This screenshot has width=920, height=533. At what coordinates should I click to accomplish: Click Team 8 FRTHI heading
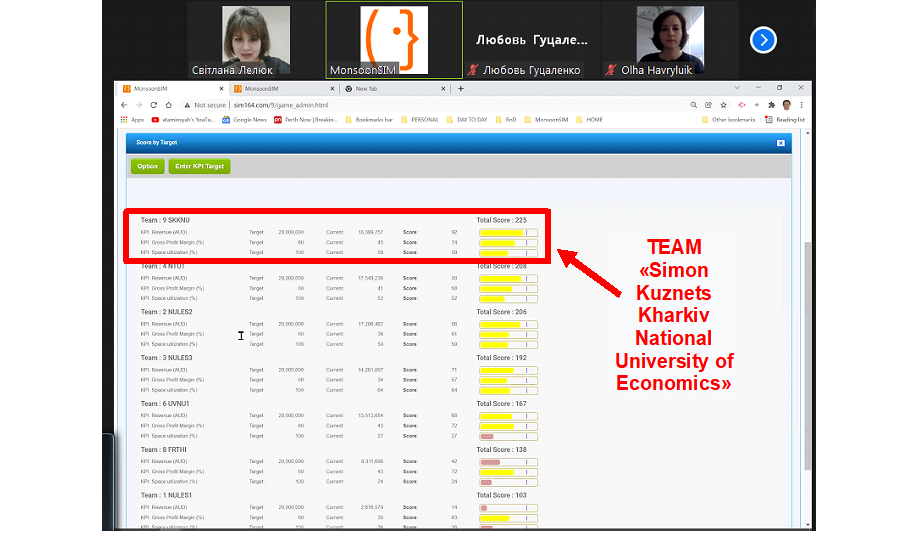coord(164,450)
